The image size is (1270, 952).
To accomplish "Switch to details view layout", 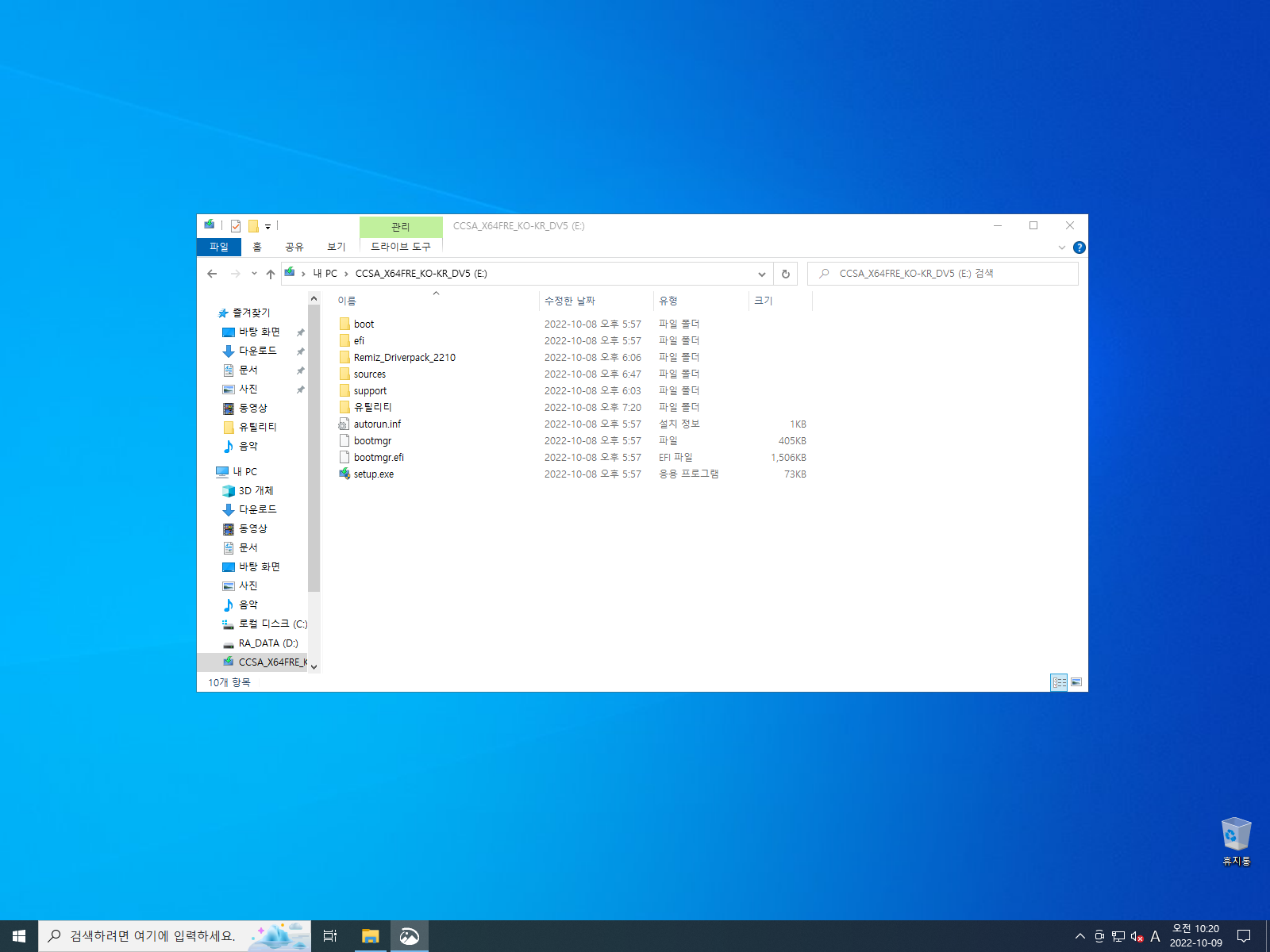I will point(1059,682).
